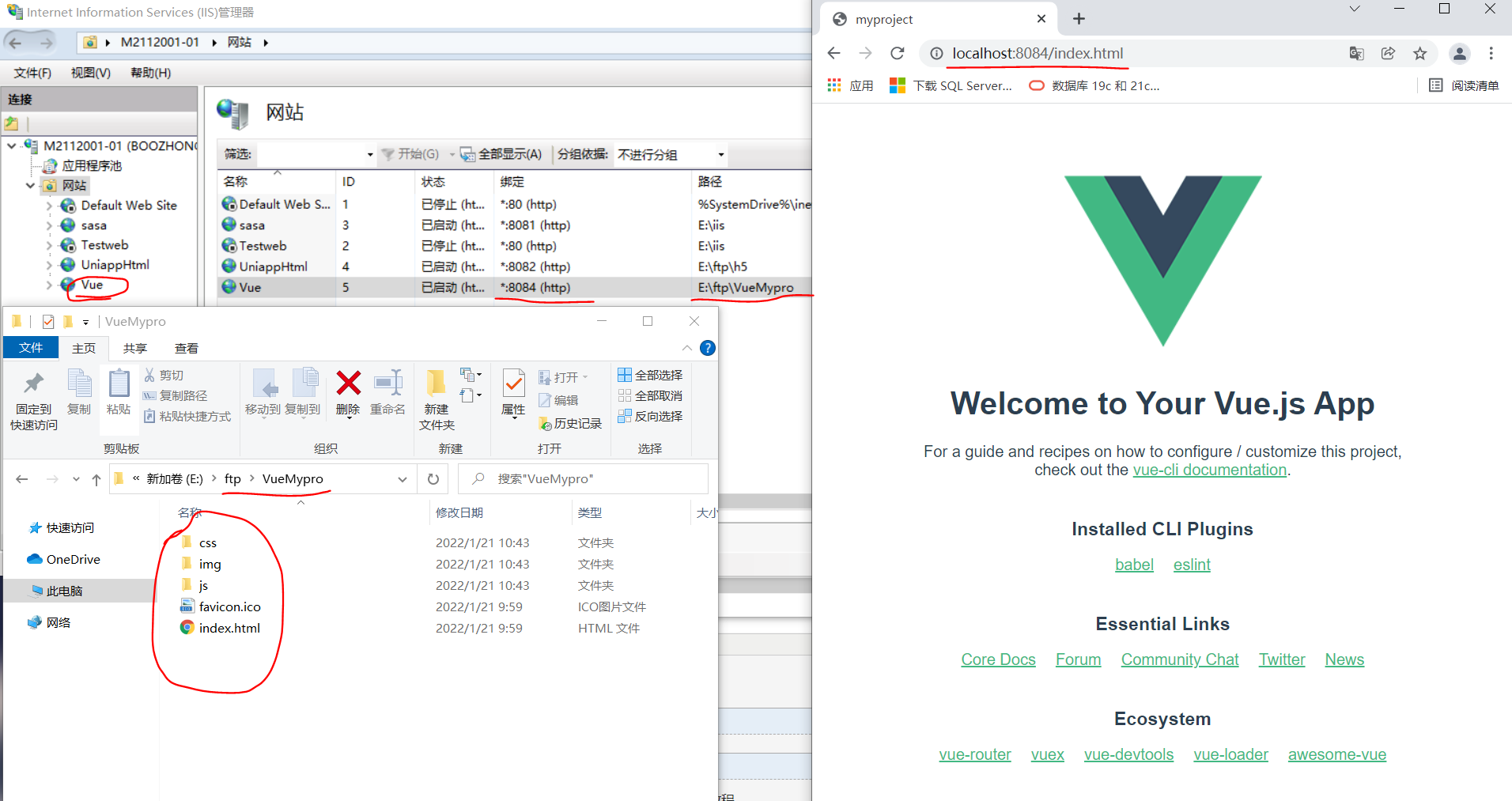Click the Explorer refresh icon
This screenshot has height=801, width=1512.
[x=433, y=479]
